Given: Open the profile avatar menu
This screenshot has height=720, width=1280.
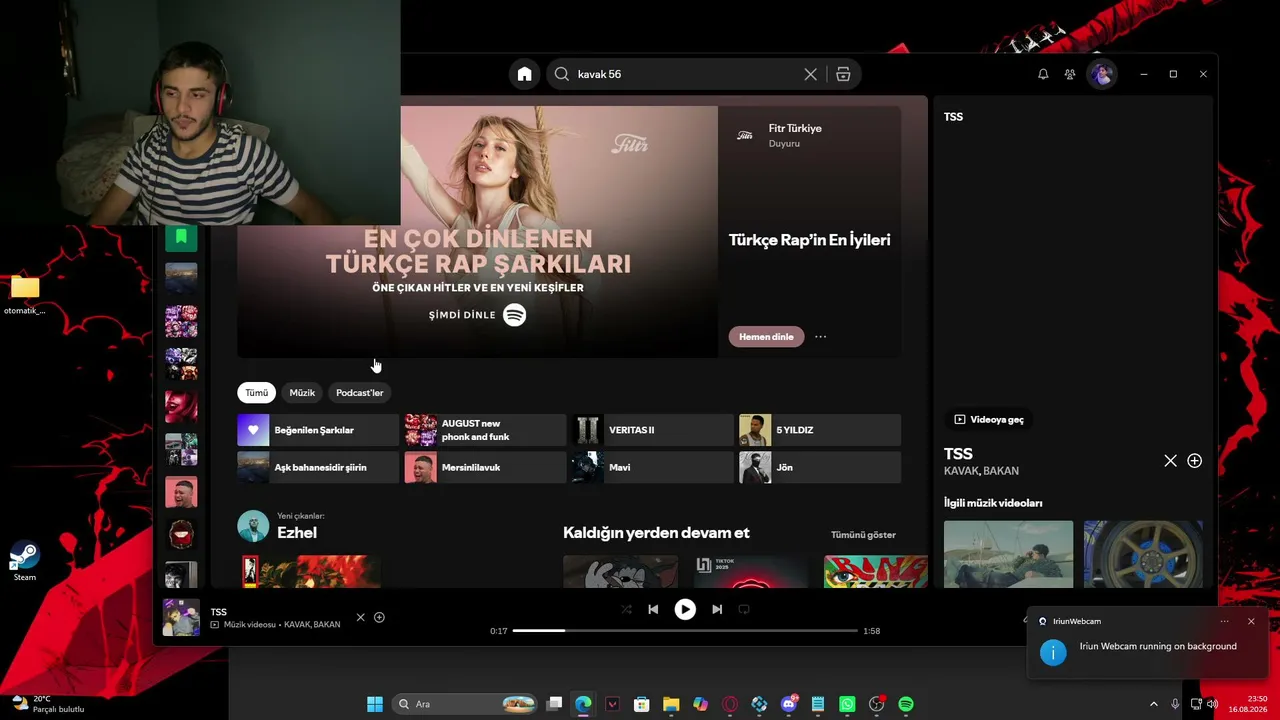Looking at the screenshot, I should click(x=1102, y=74).
